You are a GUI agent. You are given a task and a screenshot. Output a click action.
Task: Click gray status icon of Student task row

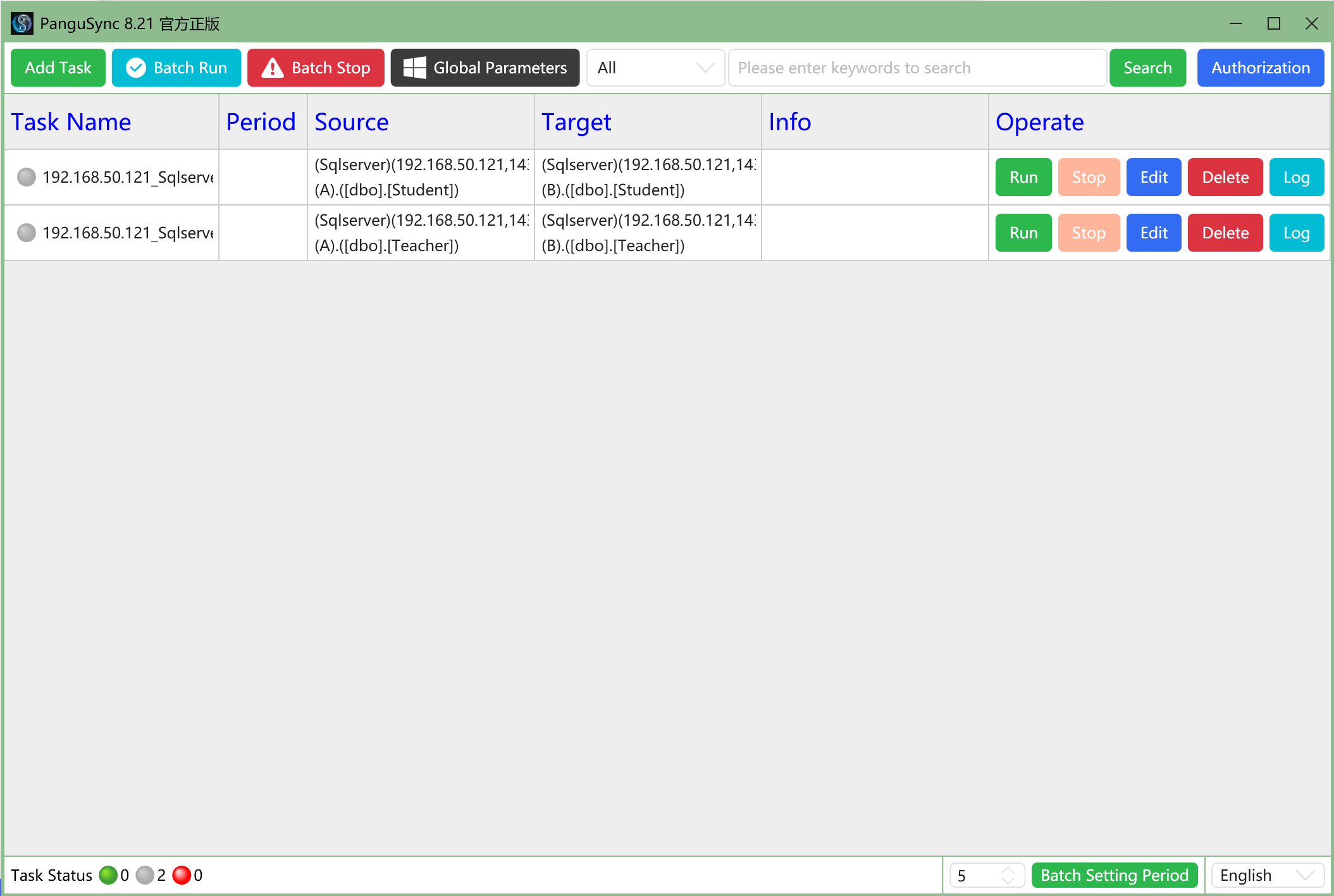coord(27,177)
